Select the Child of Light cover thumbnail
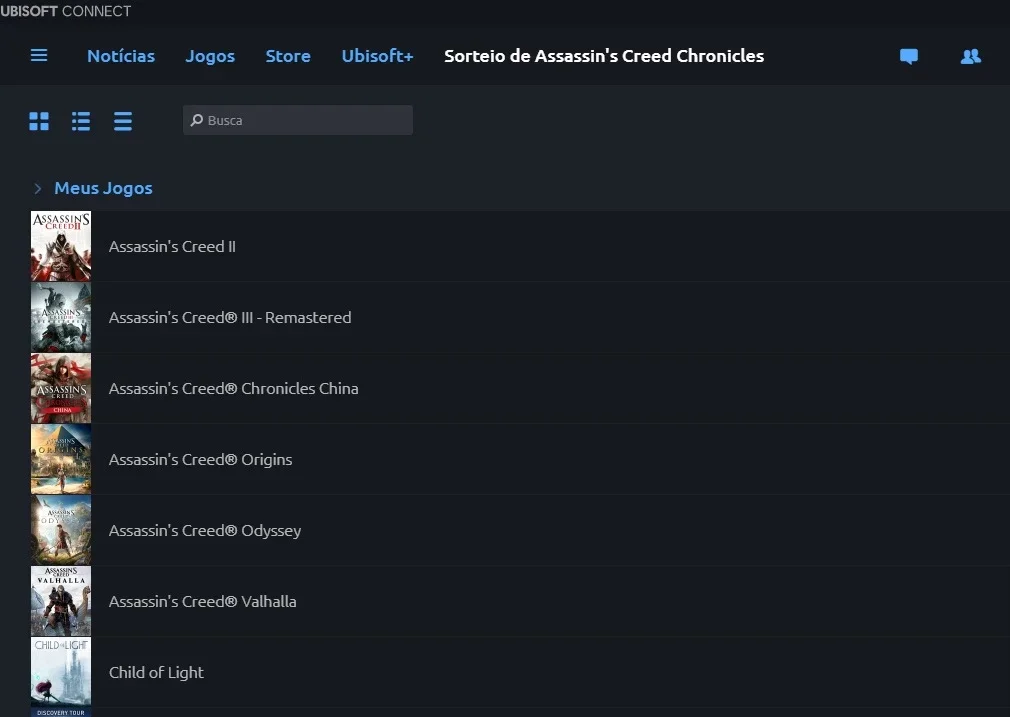Image resolution: width=1010 pixels, height=717 pixels. 61,676
